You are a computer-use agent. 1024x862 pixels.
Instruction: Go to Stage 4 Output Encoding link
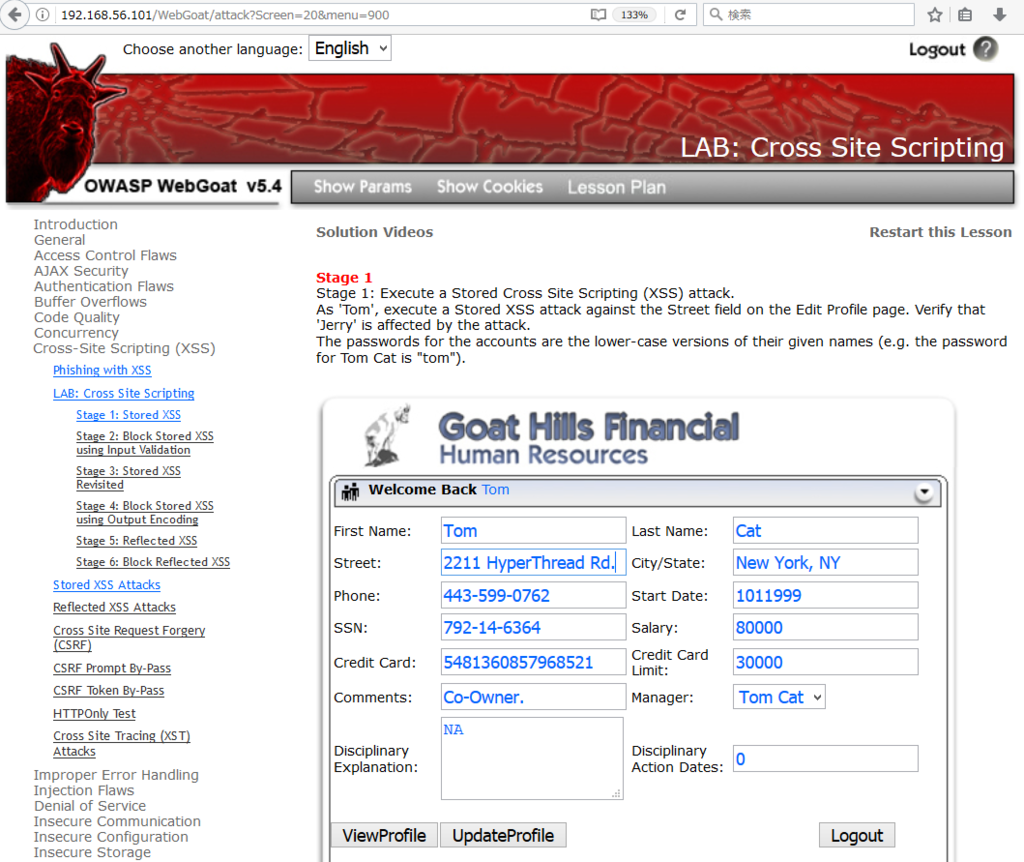coord(144,513)
